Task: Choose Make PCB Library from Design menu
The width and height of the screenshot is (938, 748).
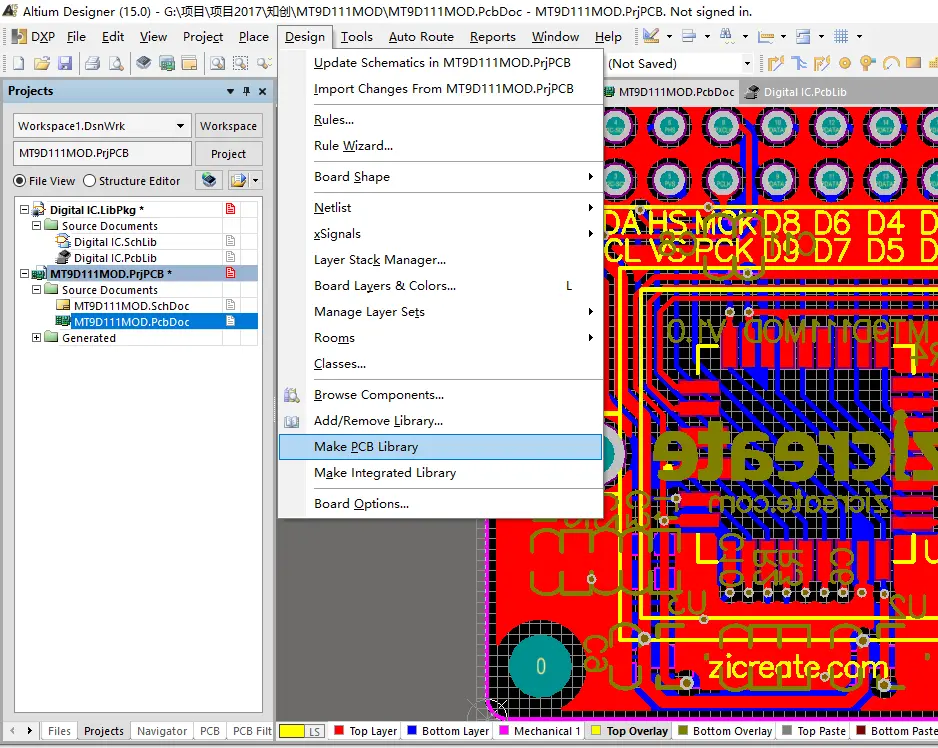Action: [x=366, y=447]
